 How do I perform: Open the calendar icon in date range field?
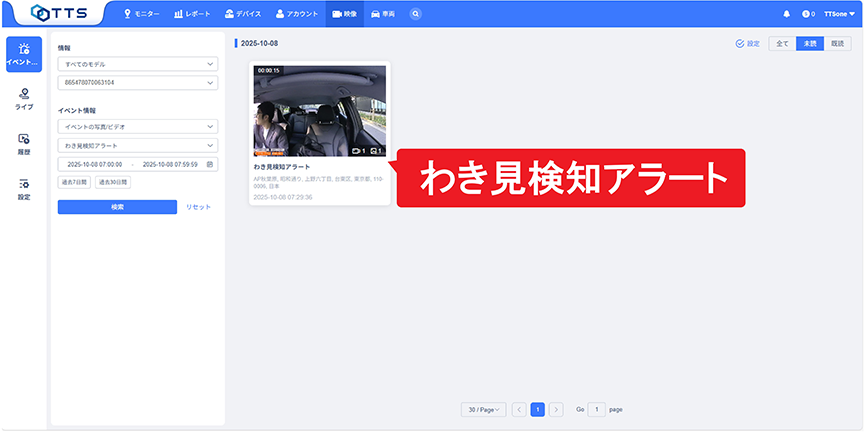tap(210, 164)
